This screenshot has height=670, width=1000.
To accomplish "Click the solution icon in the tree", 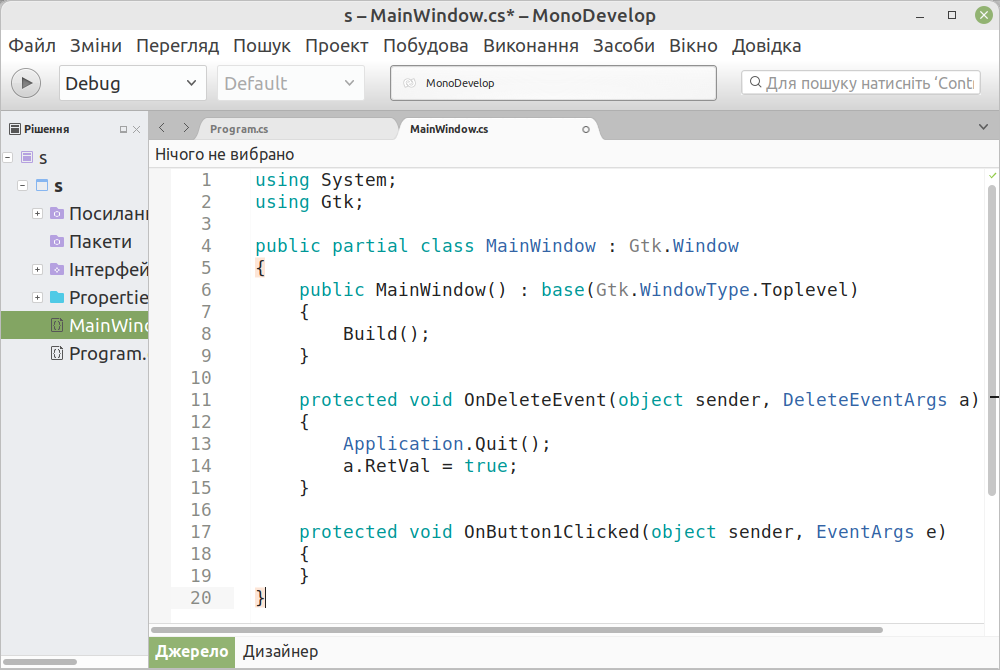I will pyautogui.click(x=27, y=157).
